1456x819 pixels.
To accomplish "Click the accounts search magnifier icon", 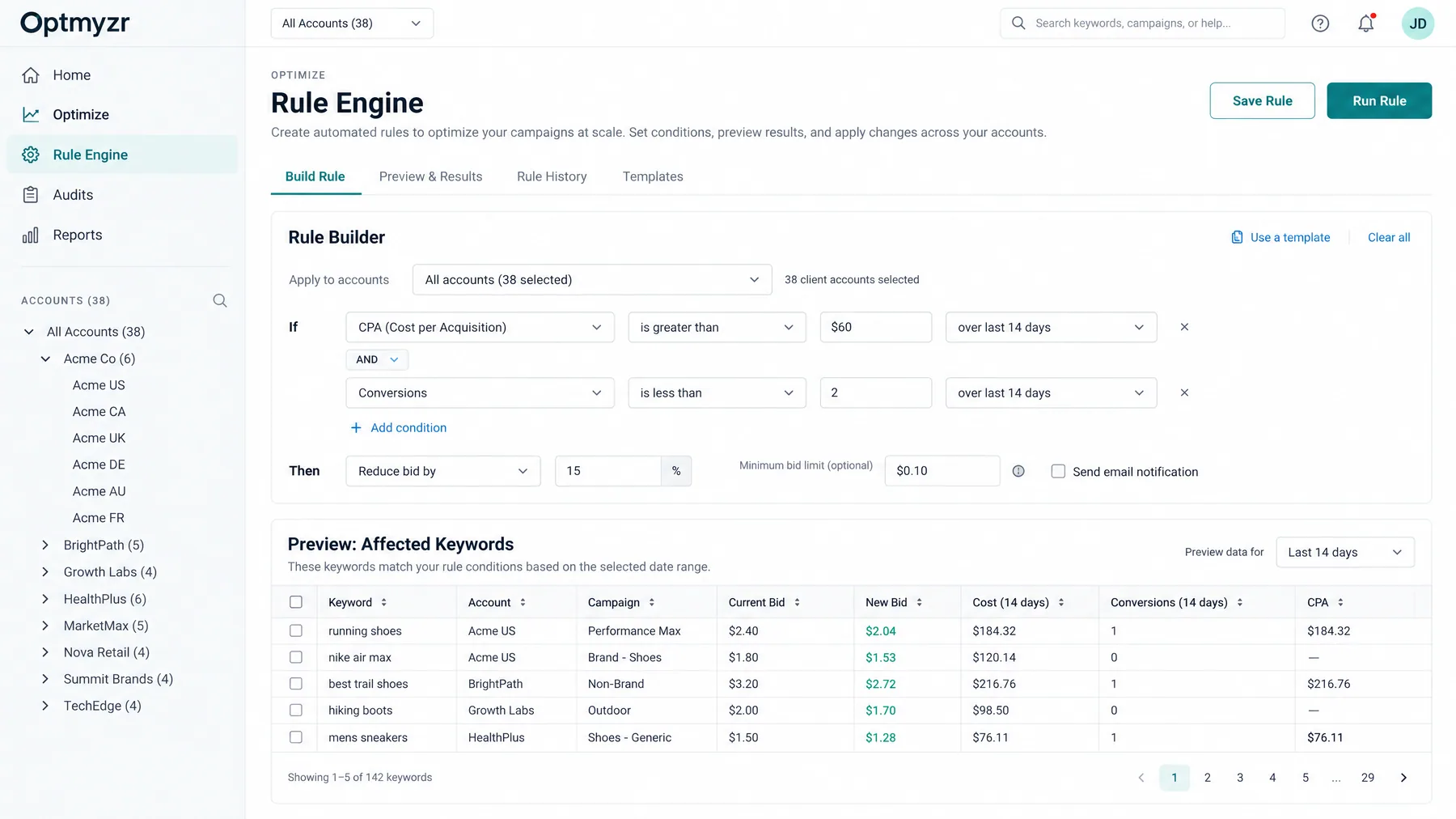I will coord(220,300).
